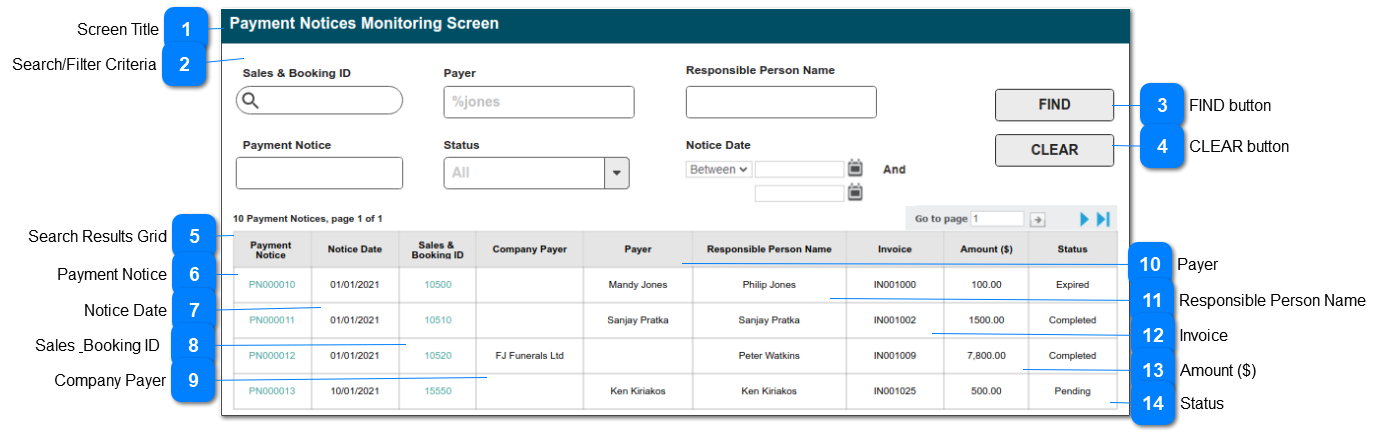
Task: Sort by Status column header
Action: click(x=1073, y=249)
